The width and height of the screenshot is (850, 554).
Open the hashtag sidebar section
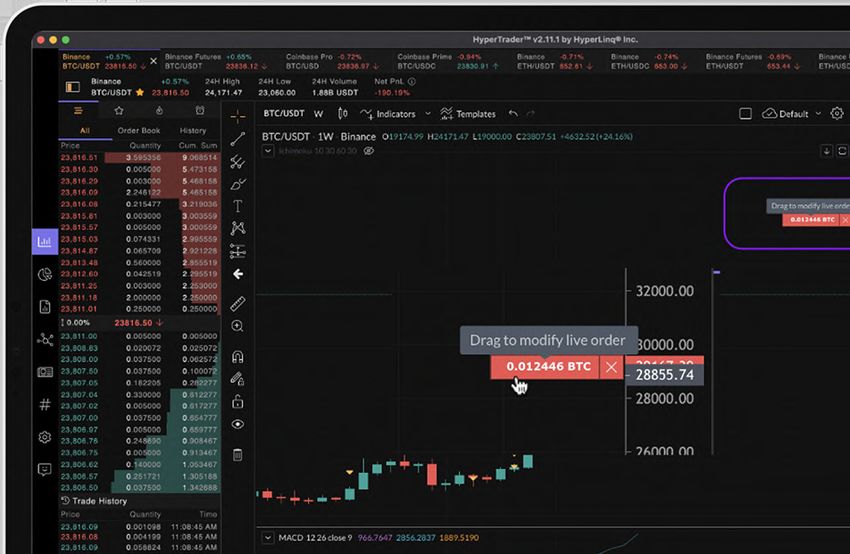click(45, 404)
